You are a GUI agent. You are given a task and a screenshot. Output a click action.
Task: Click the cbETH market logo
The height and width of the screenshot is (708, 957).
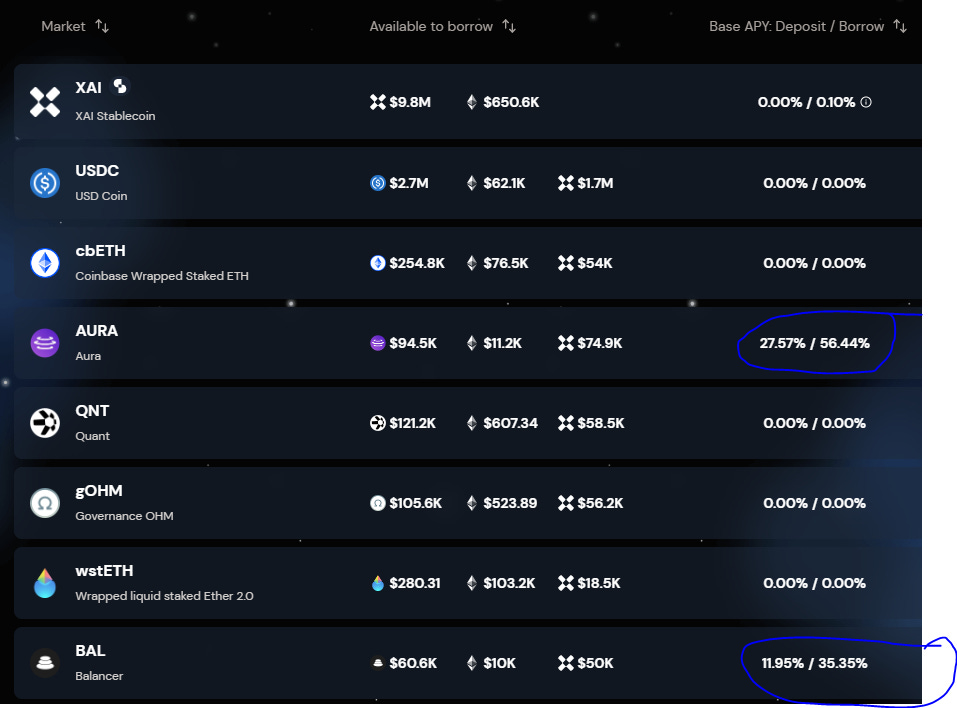point(45,263)
